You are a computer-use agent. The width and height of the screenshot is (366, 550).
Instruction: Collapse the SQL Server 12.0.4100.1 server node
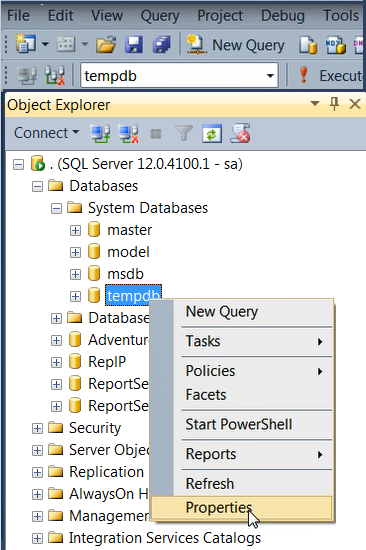coord(19,165)
